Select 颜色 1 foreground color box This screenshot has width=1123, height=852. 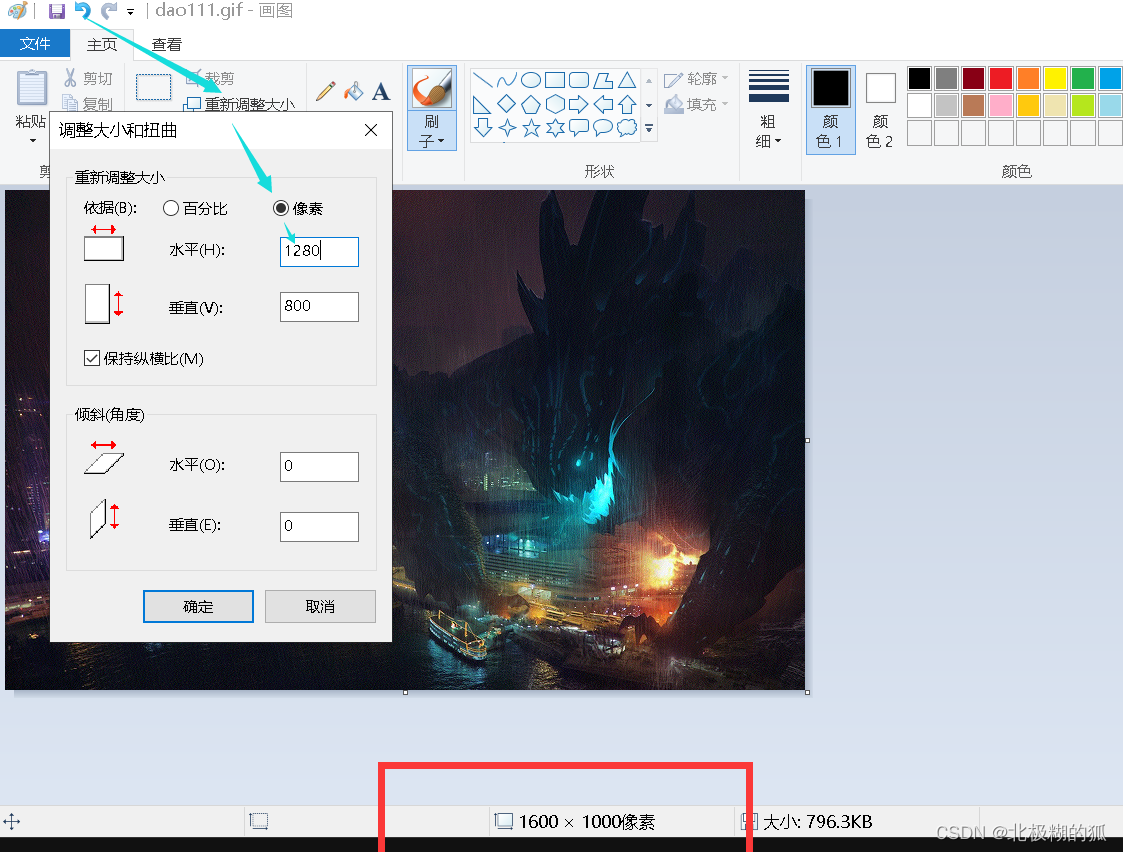[x=831, y=110]
